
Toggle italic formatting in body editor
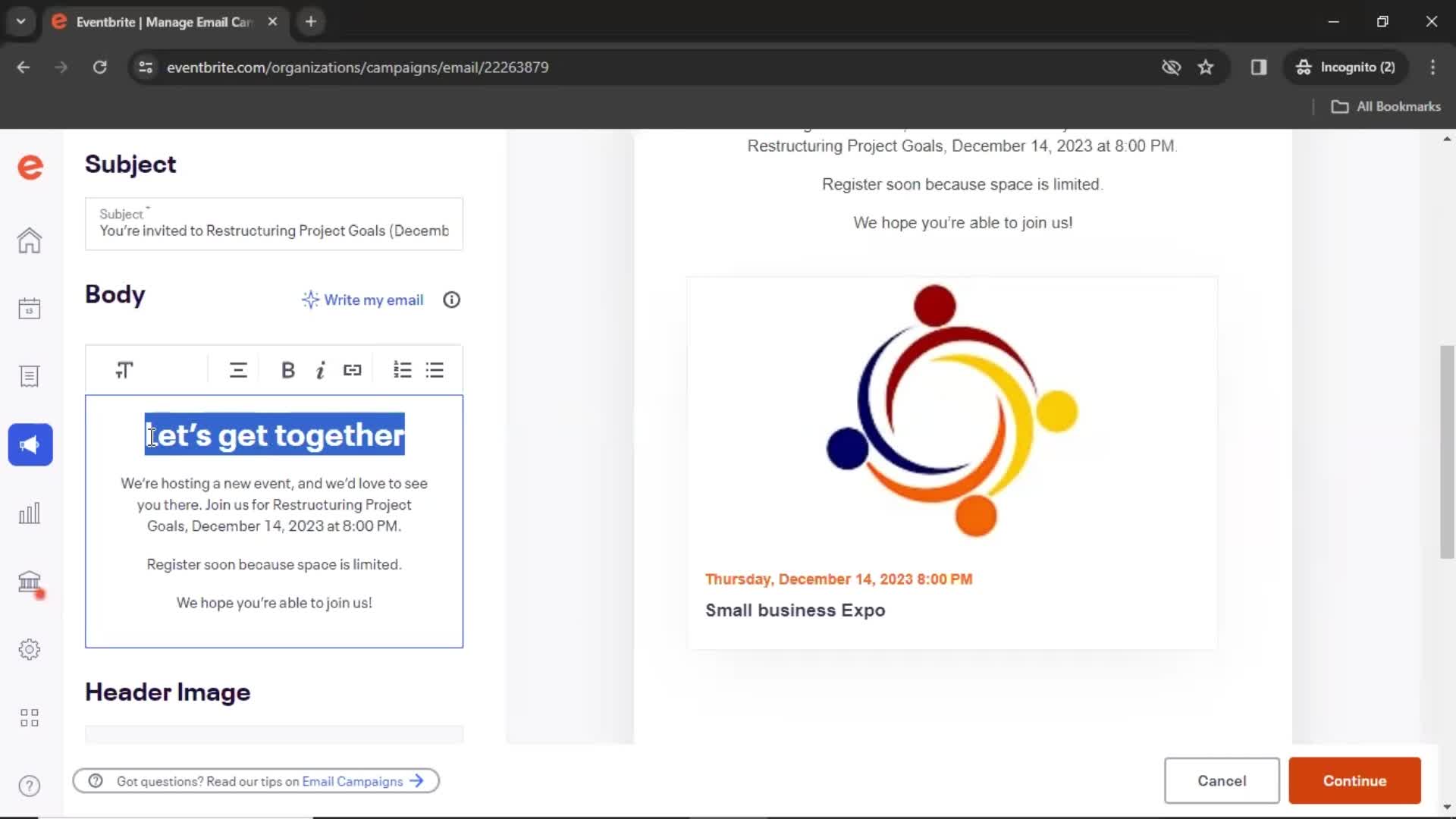pyautogui.click(x=321, y=370)
